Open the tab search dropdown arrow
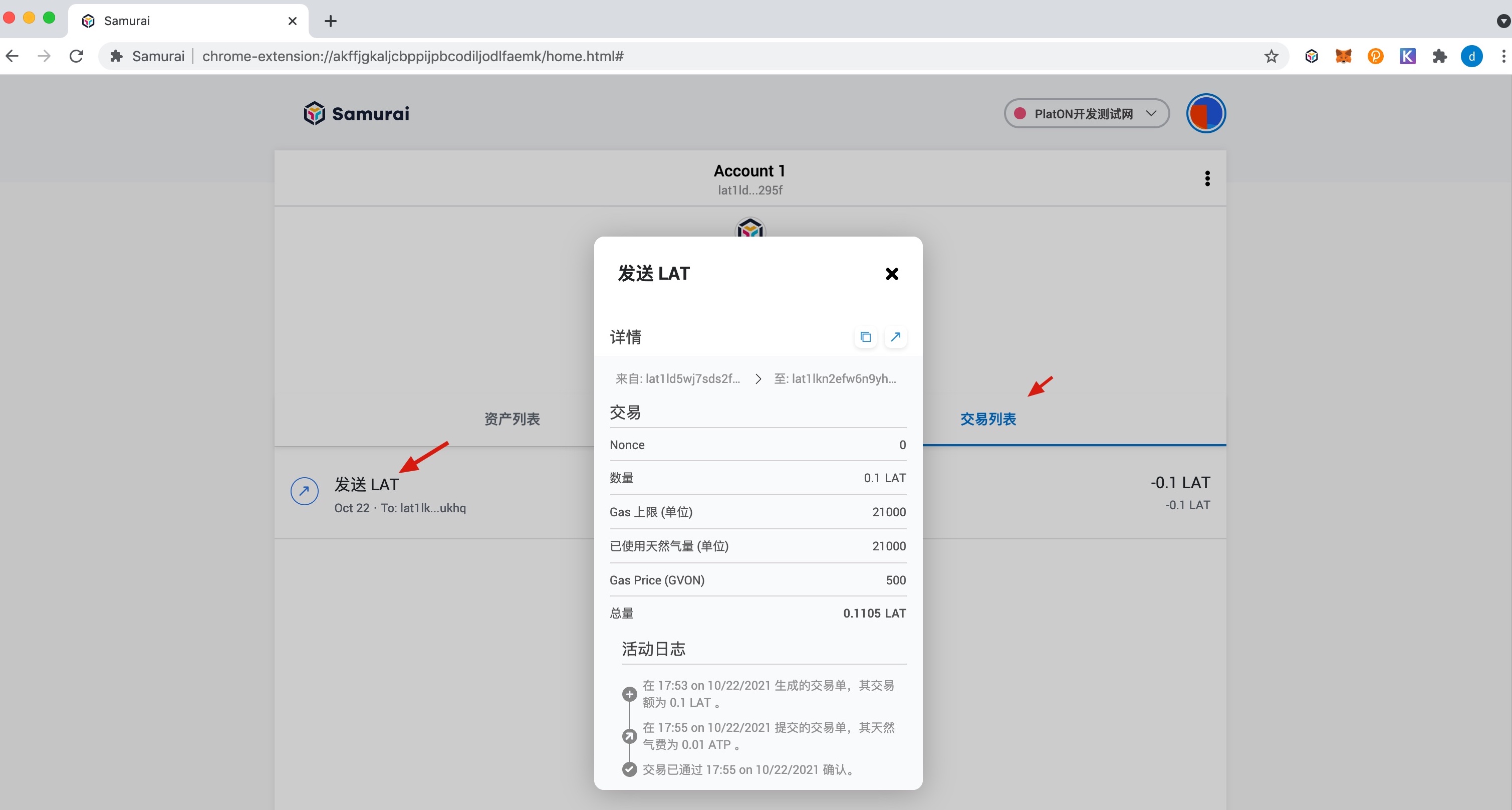 tap(1503, 21)
